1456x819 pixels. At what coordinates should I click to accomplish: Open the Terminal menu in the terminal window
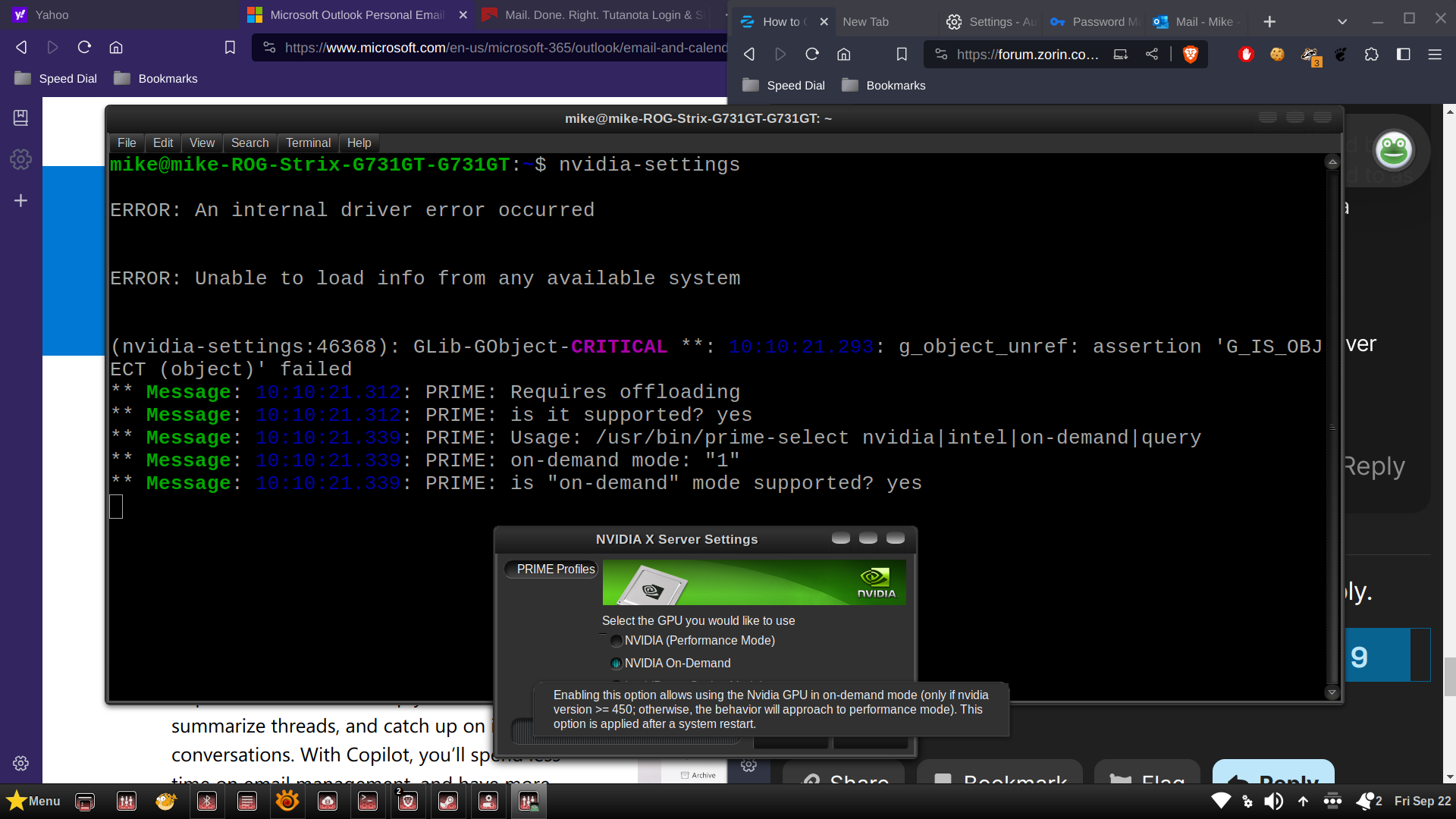click(308, 143)
